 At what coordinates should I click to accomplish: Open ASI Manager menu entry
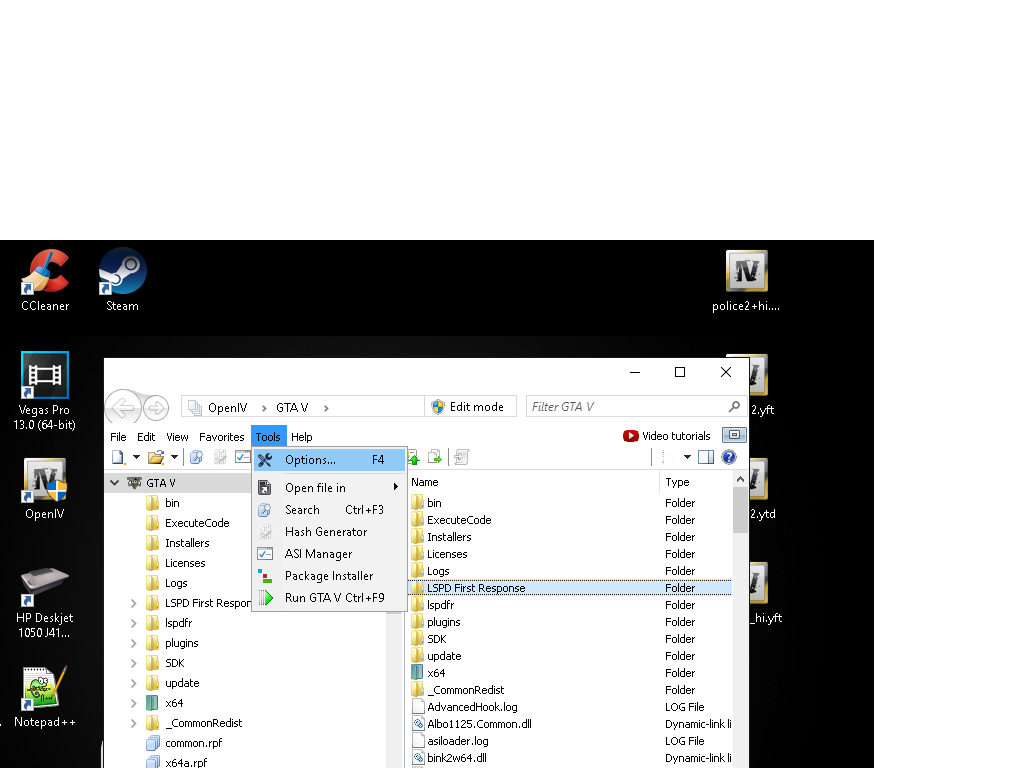tap(330, 554)
